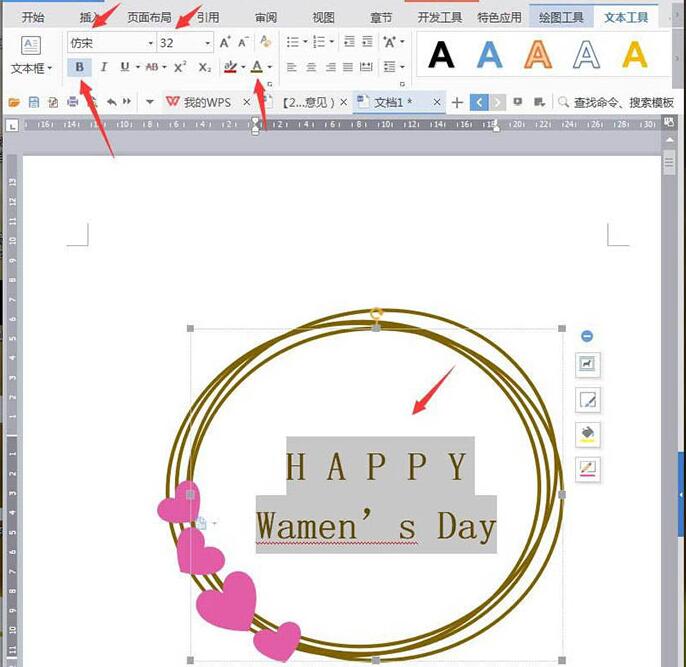Click the layout options icon beside the shape
The width and height of the screenshot is (686, 667).
(588, 365)
